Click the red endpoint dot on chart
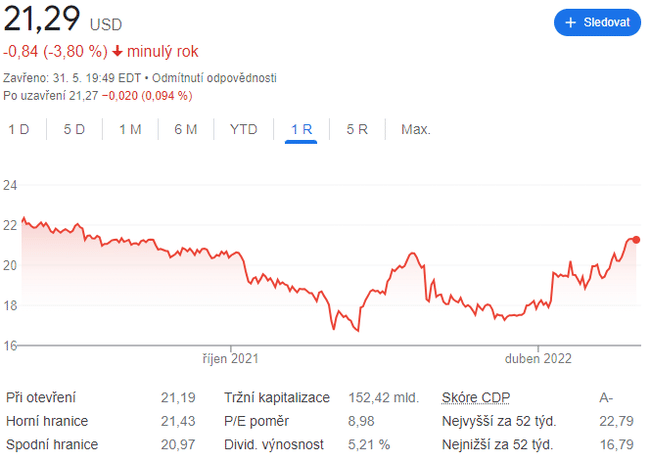Image resolution: width=650 pixels, height=459 pixels. pyautogui.click(x=636, y=239)
